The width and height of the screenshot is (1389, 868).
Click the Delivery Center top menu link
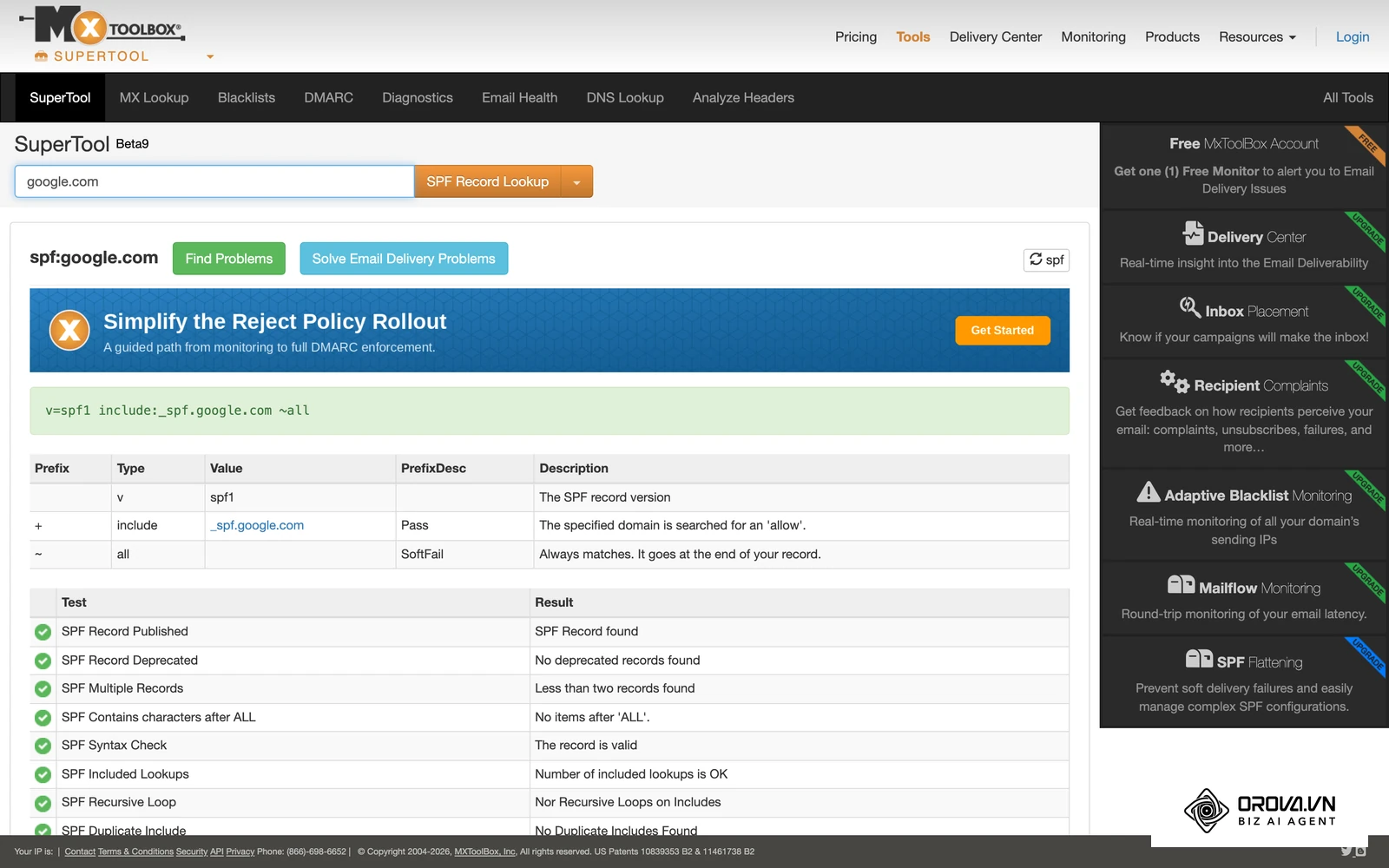click(x=996, y=36)
